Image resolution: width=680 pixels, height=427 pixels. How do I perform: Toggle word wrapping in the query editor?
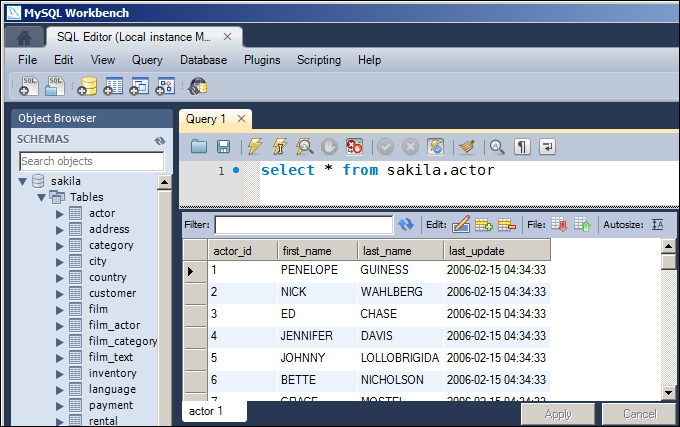coord(546,147)
